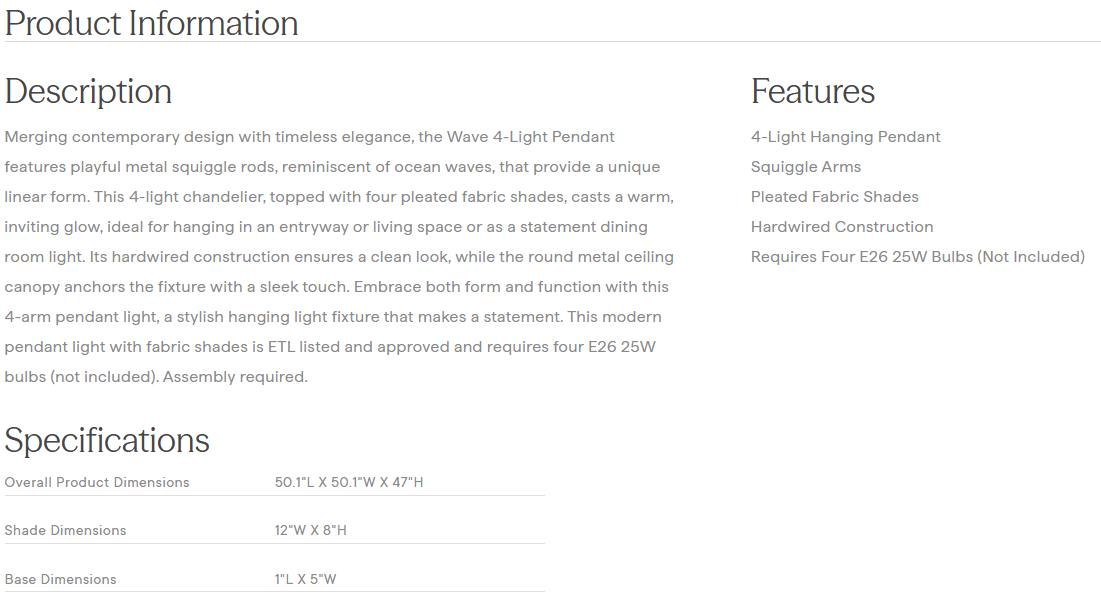Screen dimensions: 1101x598
Task: Click the Shade Dimensions label
Action: point(66,530)
